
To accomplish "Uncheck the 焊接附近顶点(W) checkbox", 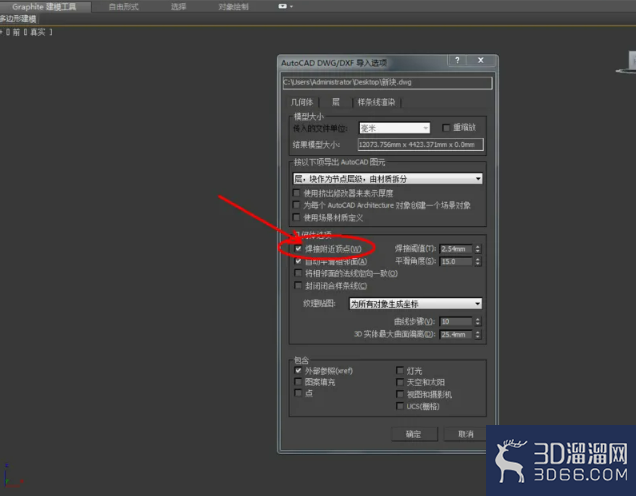I will pyautogui.click(x=299, y=249).
